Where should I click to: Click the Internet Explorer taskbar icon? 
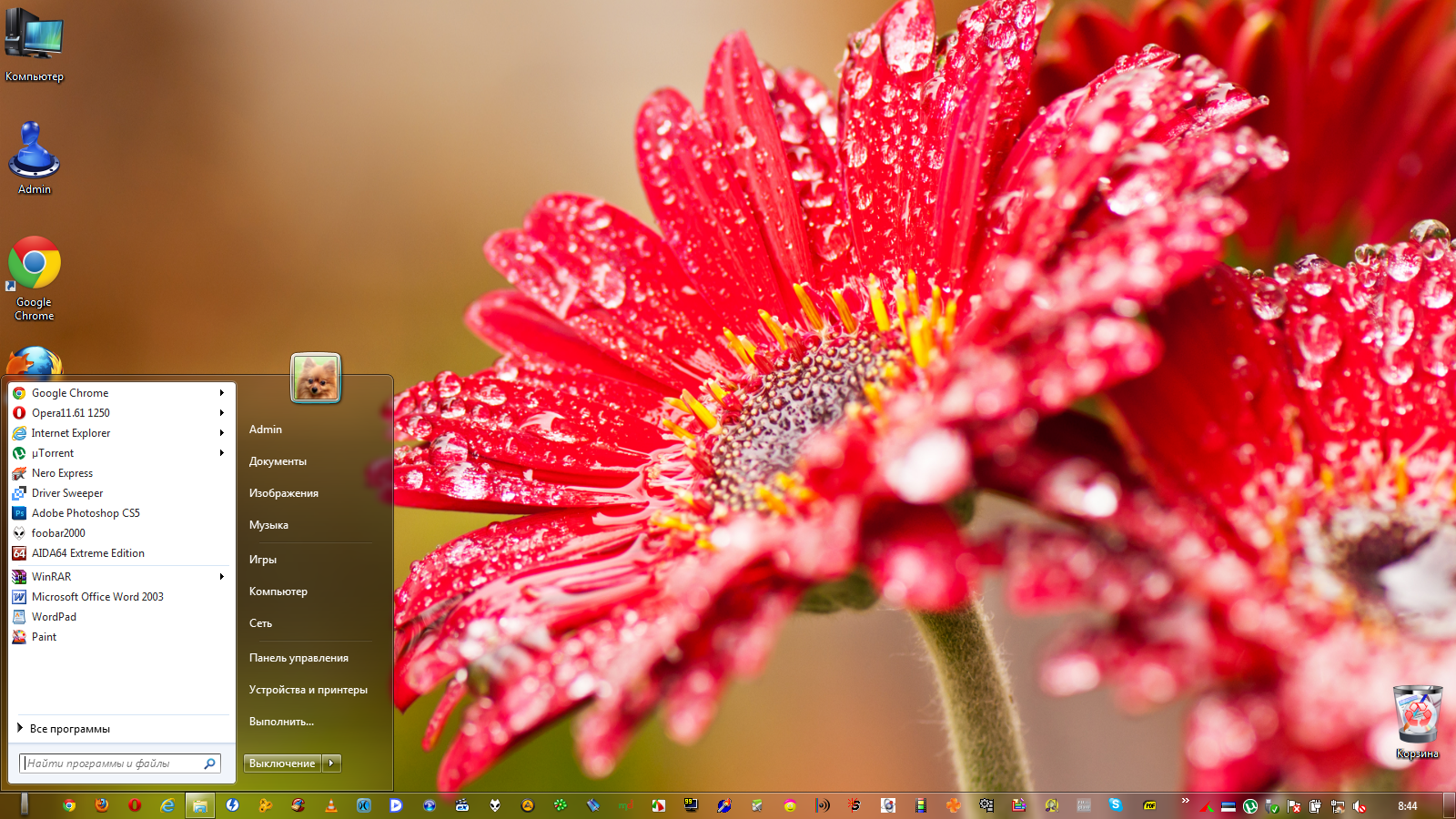[x=167, y=805]
